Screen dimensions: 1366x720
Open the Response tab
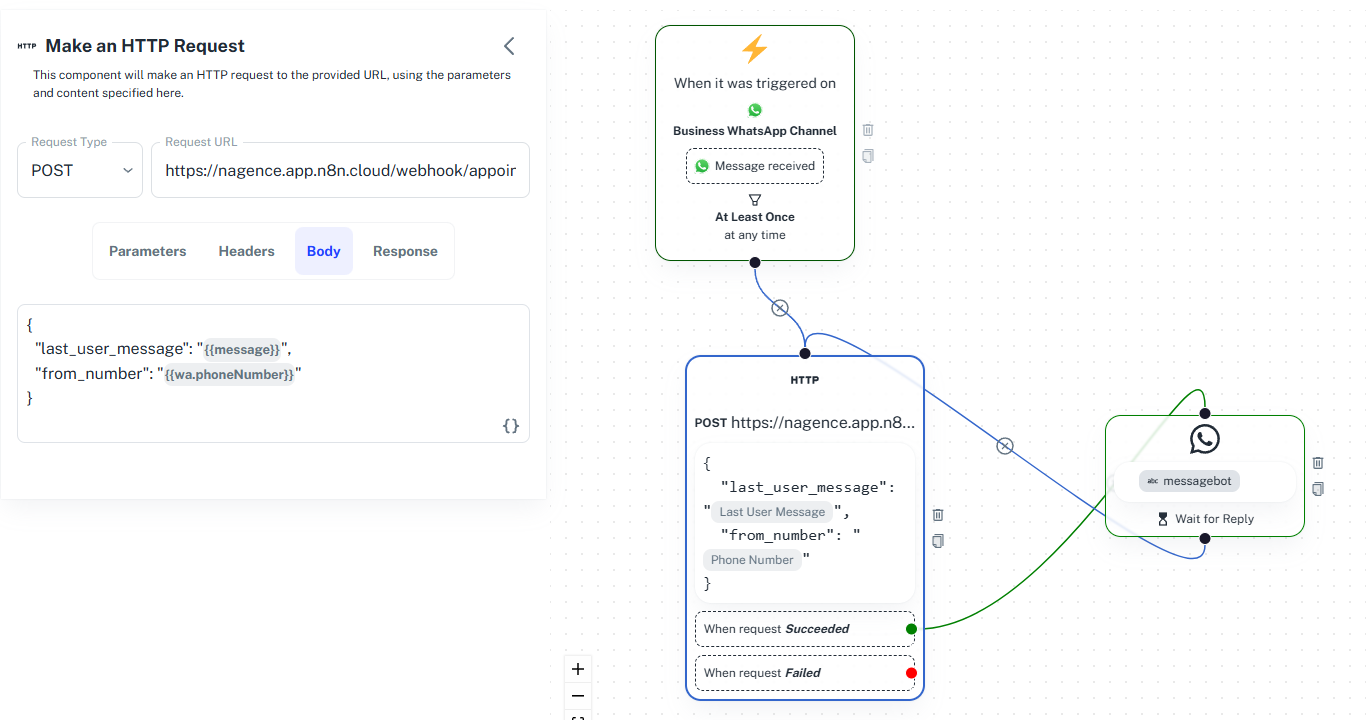(405, 251)
